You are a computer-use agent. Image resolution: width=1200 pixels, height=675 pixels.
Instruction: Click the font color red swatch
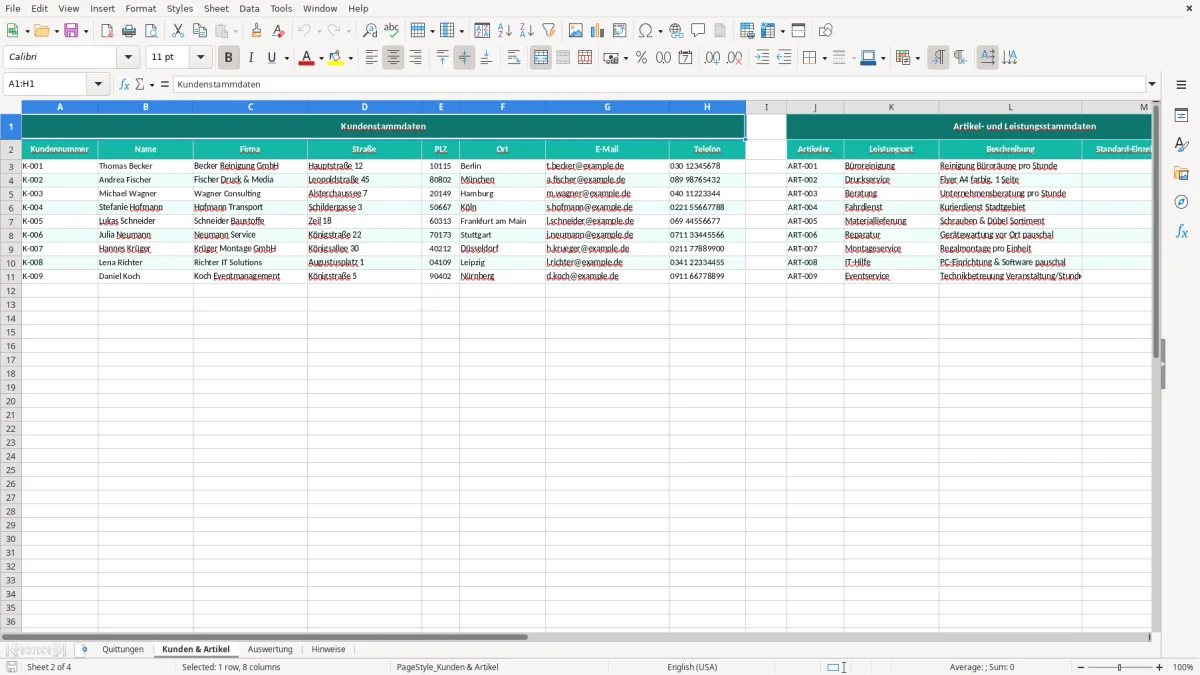[306, 58]
